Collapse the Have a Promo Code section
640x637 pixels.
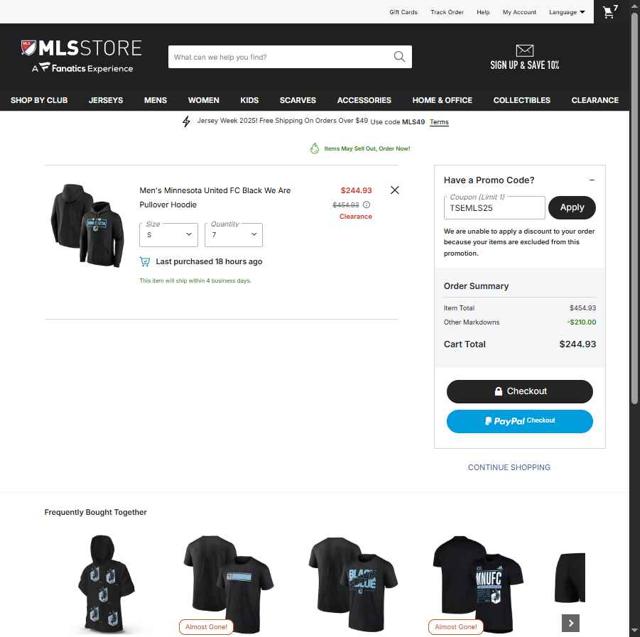click(592, 180)
